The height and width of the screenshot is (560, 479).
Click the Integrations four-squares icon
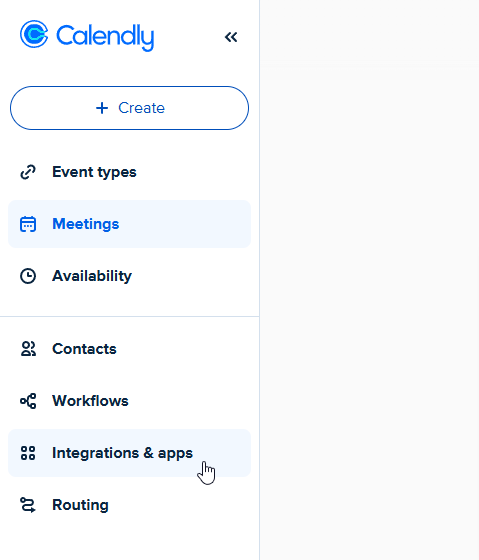tap(28, 453)
